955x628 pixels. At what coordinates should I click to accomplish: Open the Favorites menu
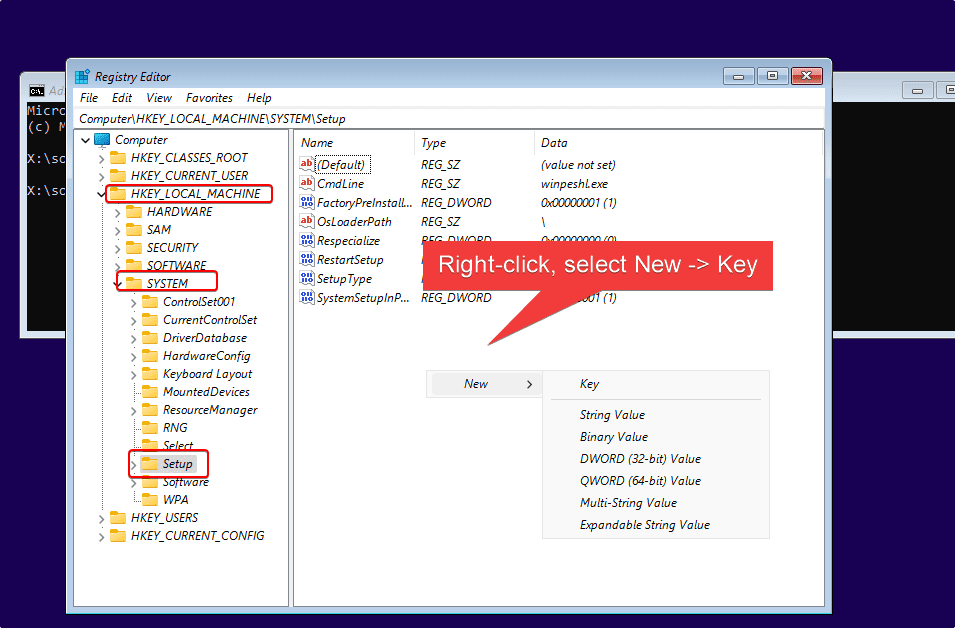210,97
